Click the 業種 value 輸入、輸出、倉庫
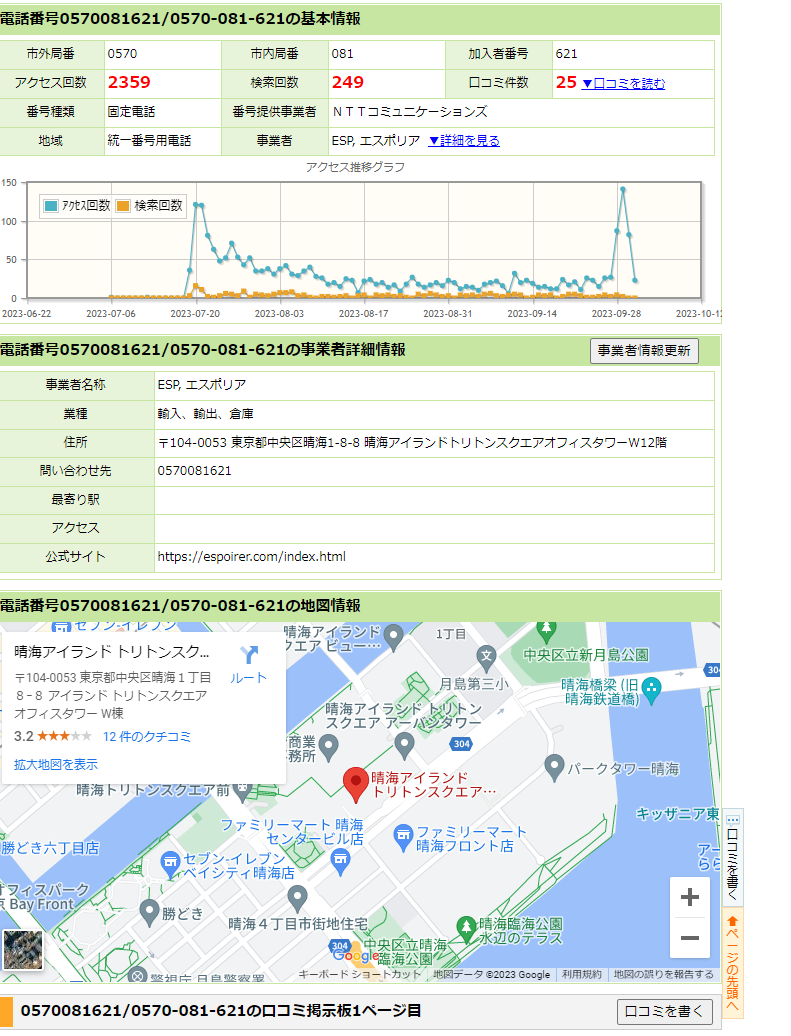Image resolution: width=791 pixels, height=1036 pixels. pos(206,414)
